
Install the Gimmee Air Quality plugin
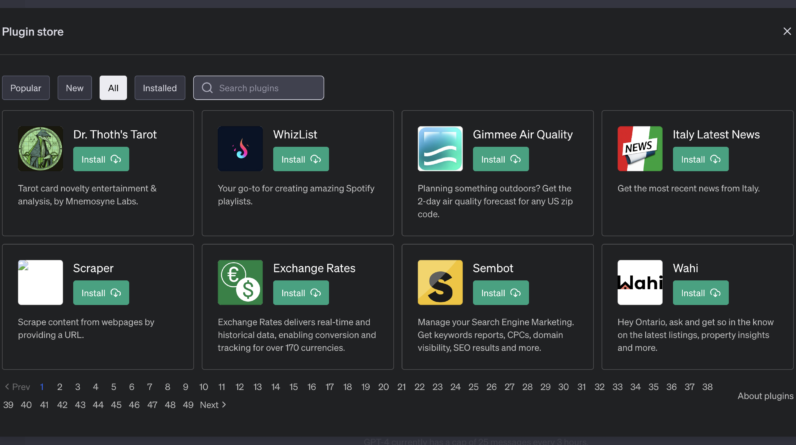click(501, 159)
